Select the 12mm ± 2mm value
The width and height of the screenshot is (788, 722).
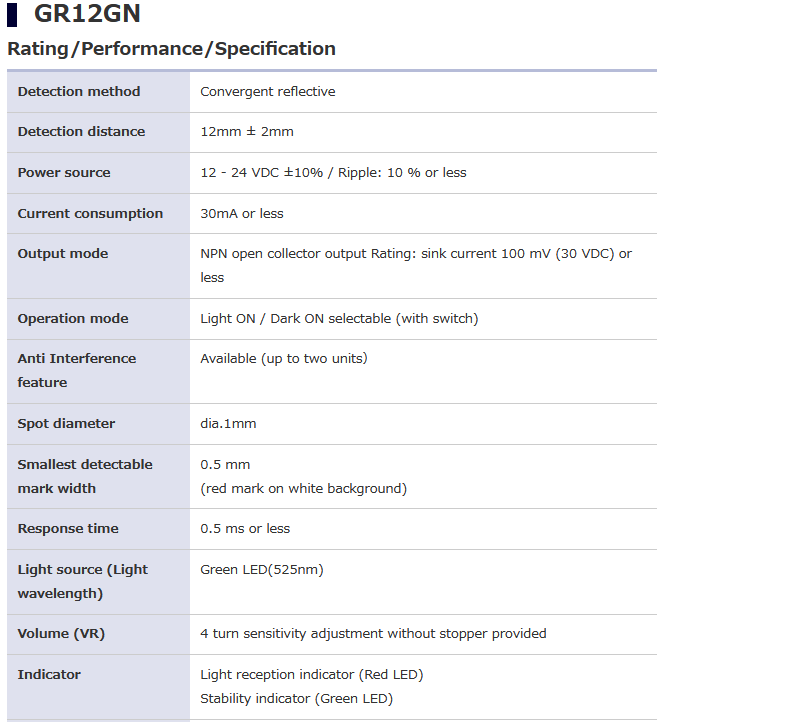point(247,132)
